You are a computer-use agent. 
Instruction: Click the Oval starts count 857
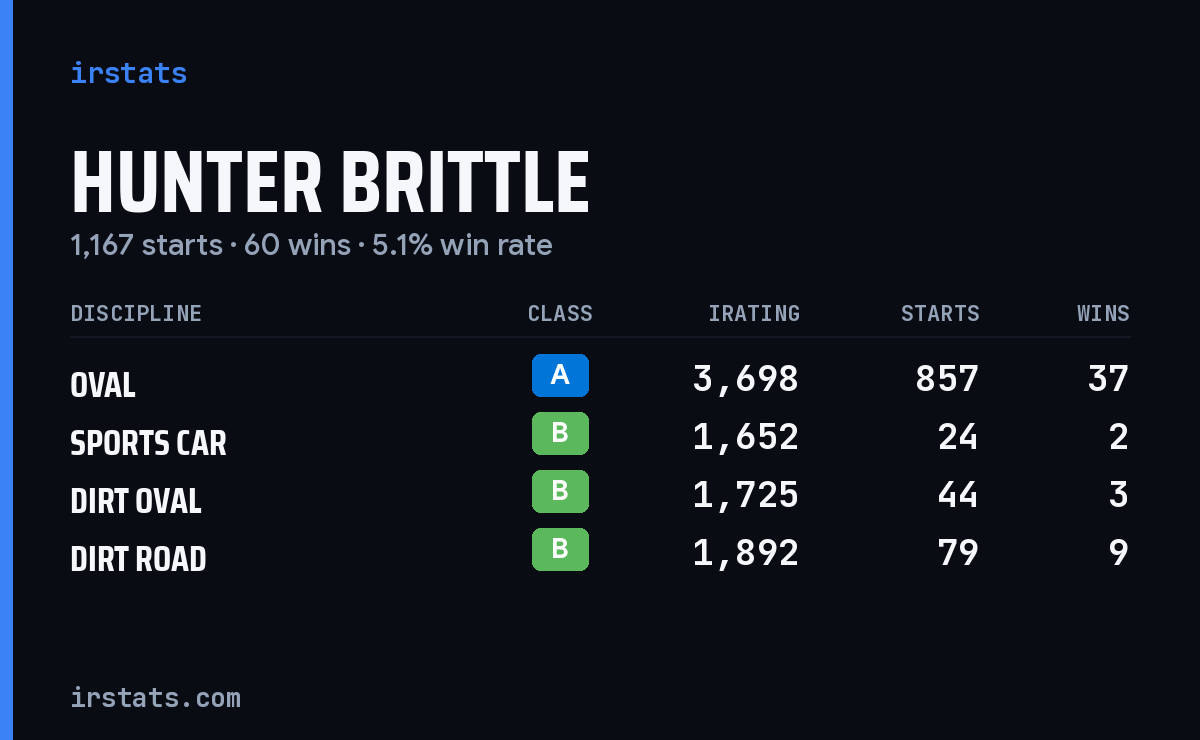(x=947, y=379)
